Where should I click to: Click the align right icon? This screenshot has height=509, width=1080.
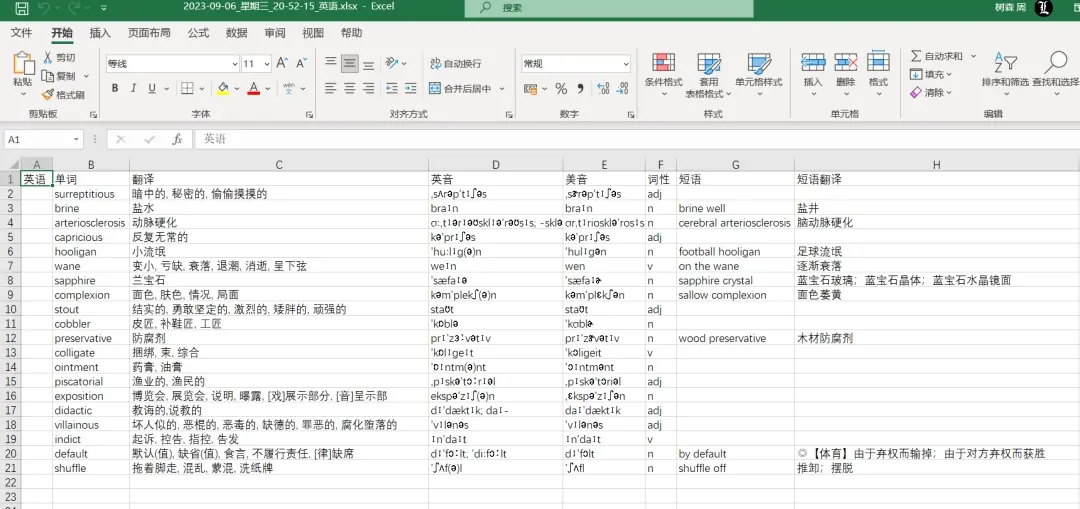pyautogui.click(x=368, y=88)
